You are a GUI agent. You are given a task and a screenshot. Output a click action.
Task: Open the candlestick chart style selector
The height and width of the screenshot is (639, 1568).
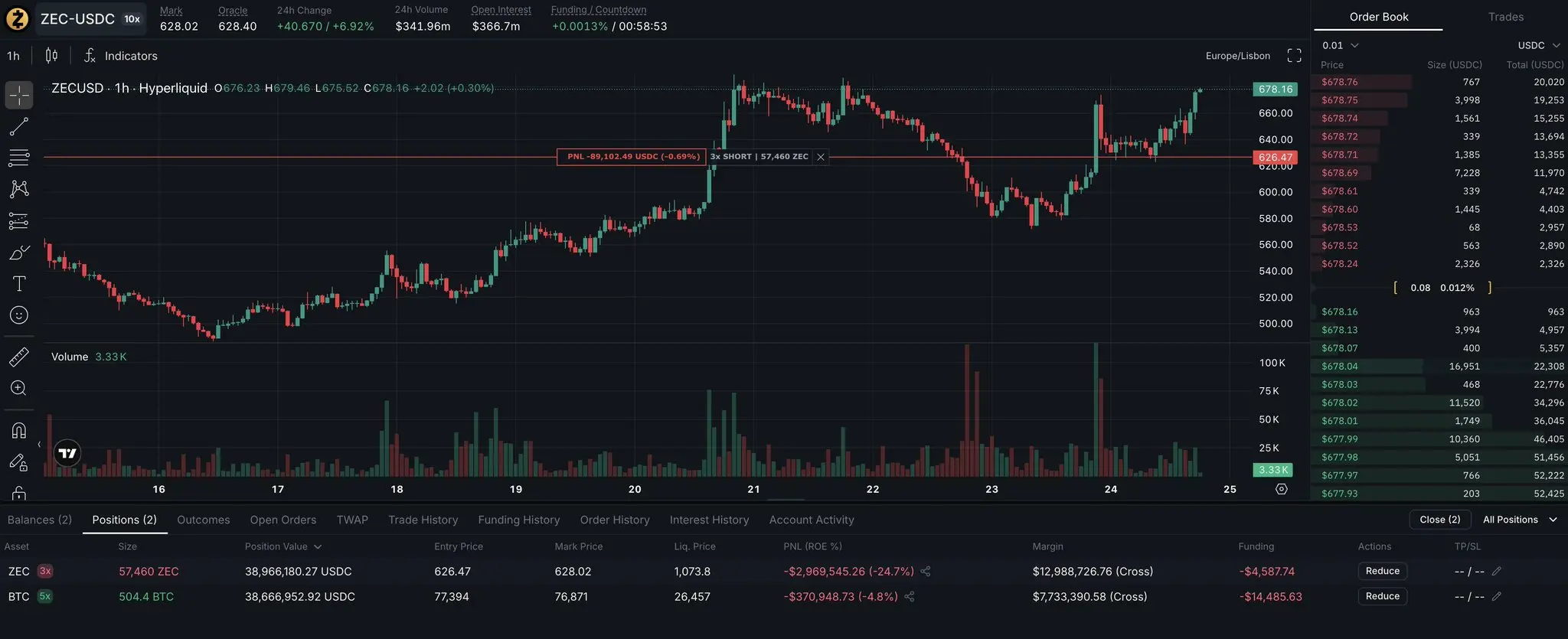[51, 55]
